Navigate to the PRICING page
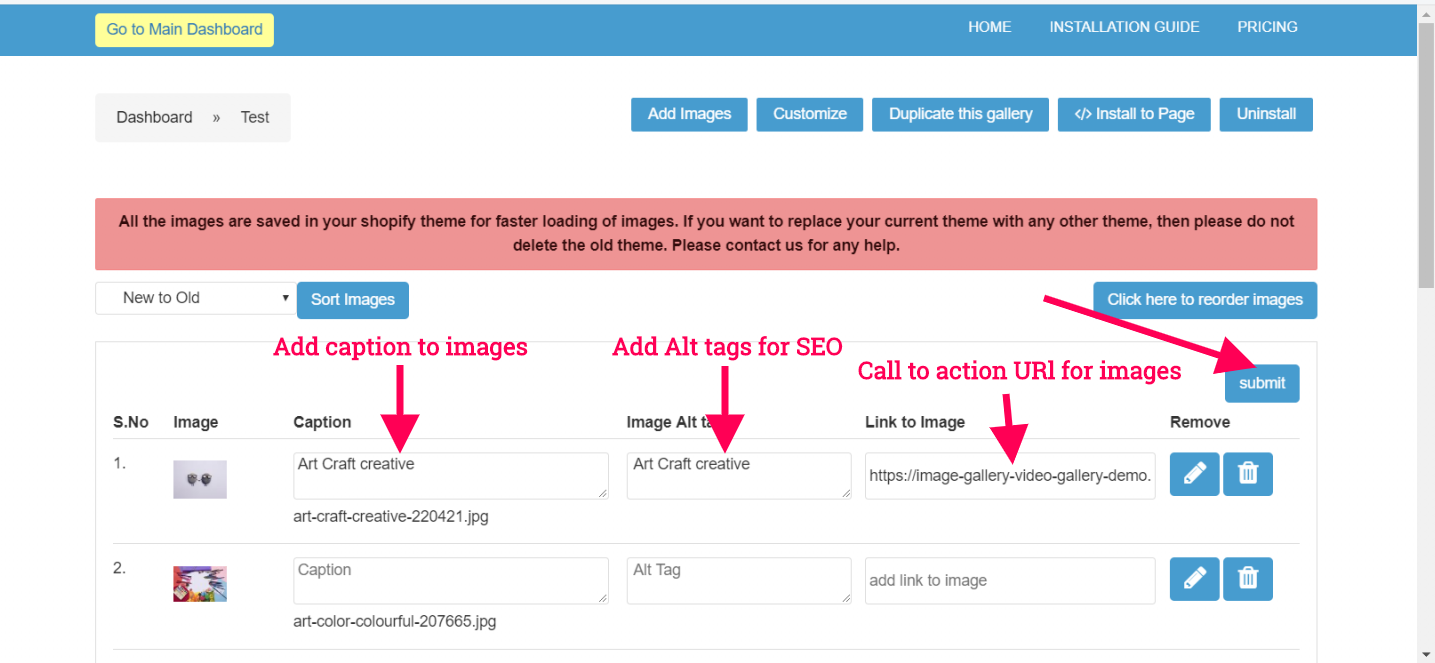1435x663 pixels. point(1267,27)
